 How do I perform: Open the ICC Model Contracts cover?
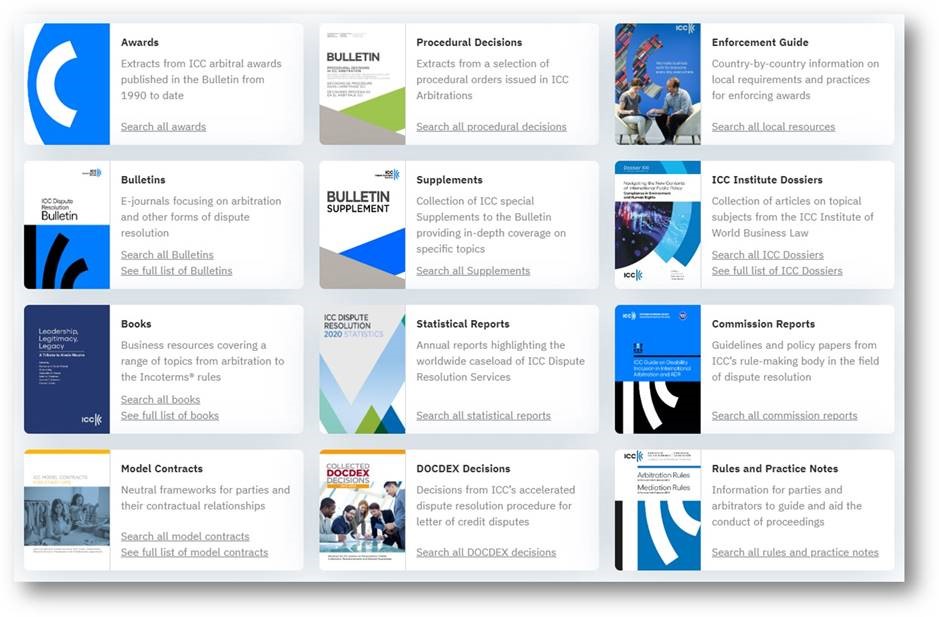point(67,510)
